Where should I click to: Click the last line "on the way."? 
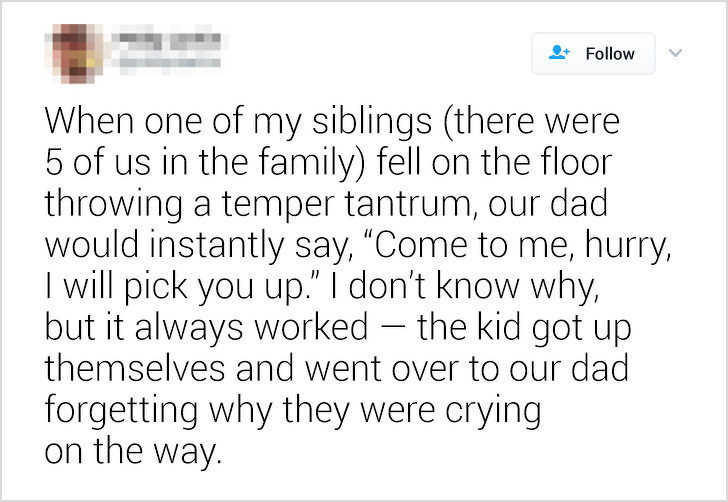[x=133, y=451]
